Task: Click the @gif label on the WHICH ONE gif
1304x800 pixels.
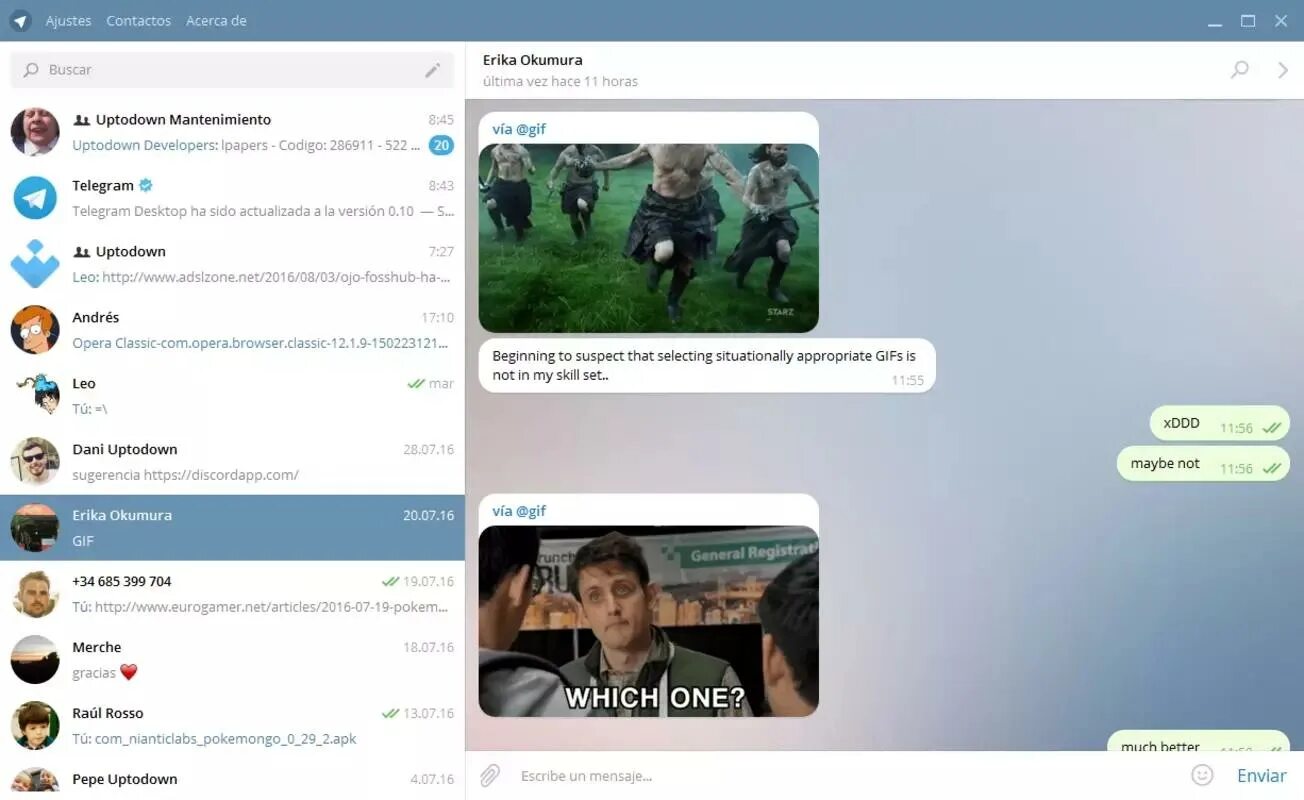Action: tap(532, 510)
